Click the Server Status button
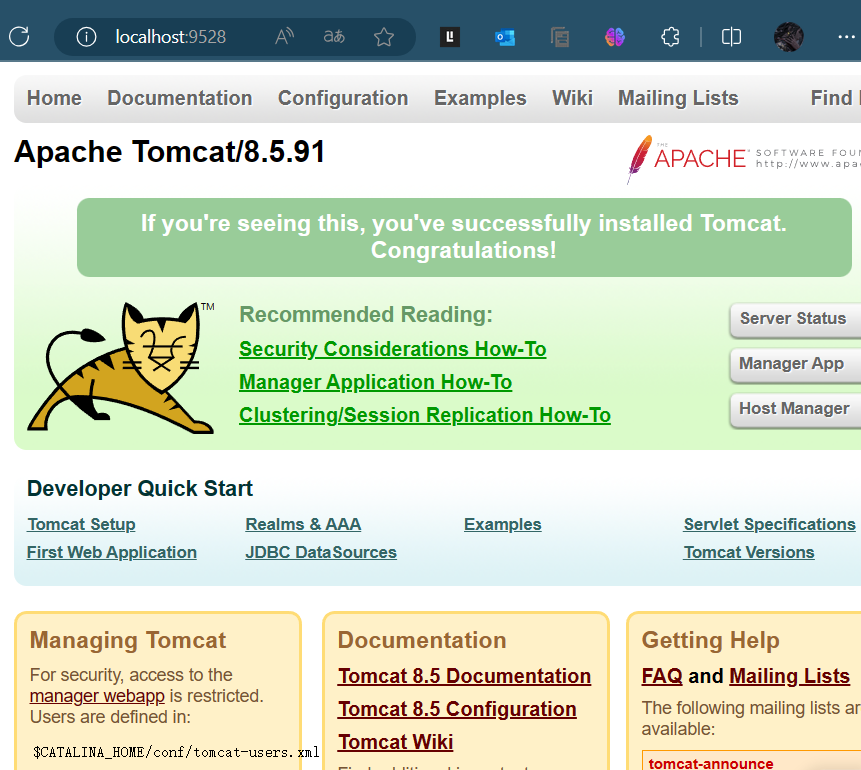The height and width of the screenshot is (770, 861). tap(795, 319)
